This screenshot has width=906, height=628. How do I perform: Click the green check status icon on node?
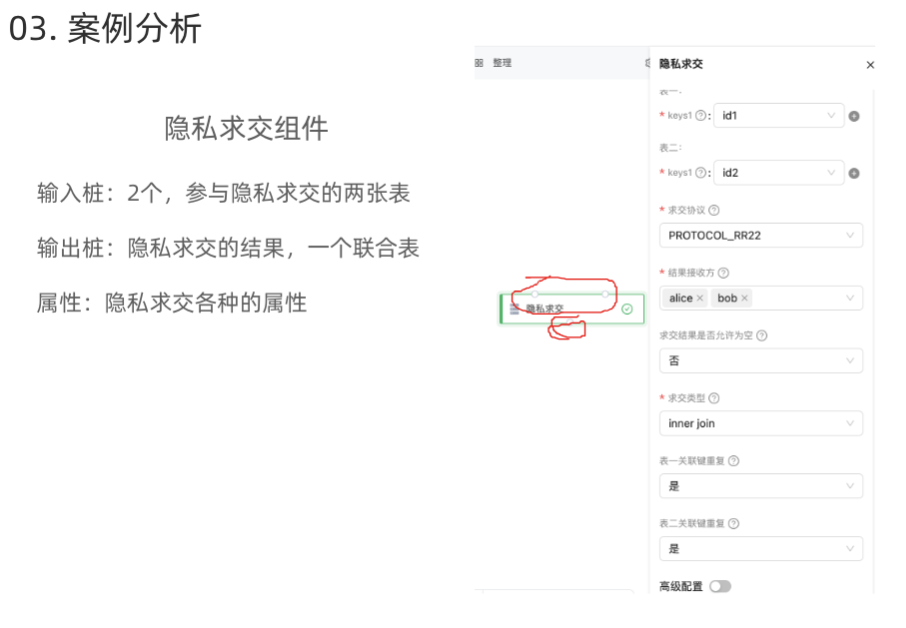tap(627, 309)
